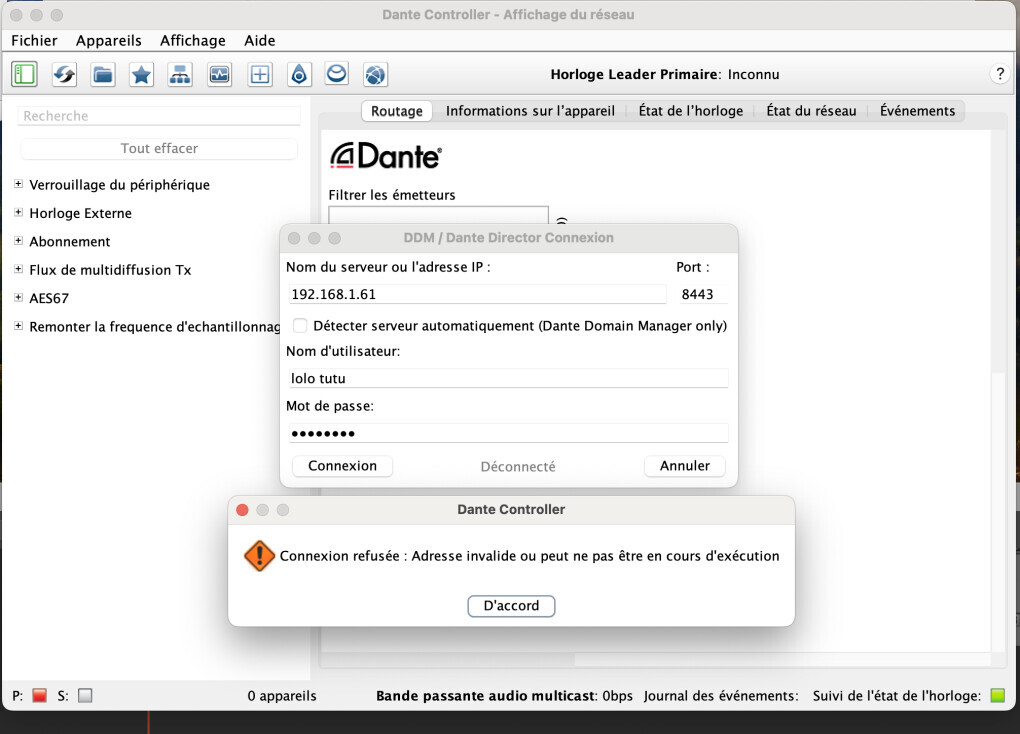Click Journal des événements status label
The height and width of the screenshot is (734, 1020).
(721, 696)
